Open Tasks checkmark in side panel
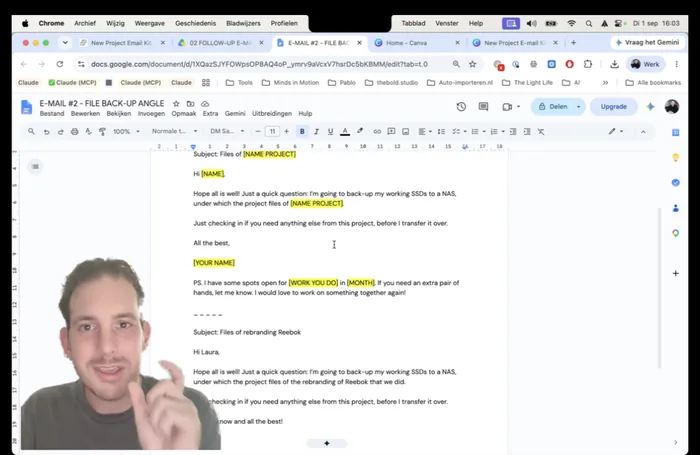 pyautogui.click(x=675, y=183)
